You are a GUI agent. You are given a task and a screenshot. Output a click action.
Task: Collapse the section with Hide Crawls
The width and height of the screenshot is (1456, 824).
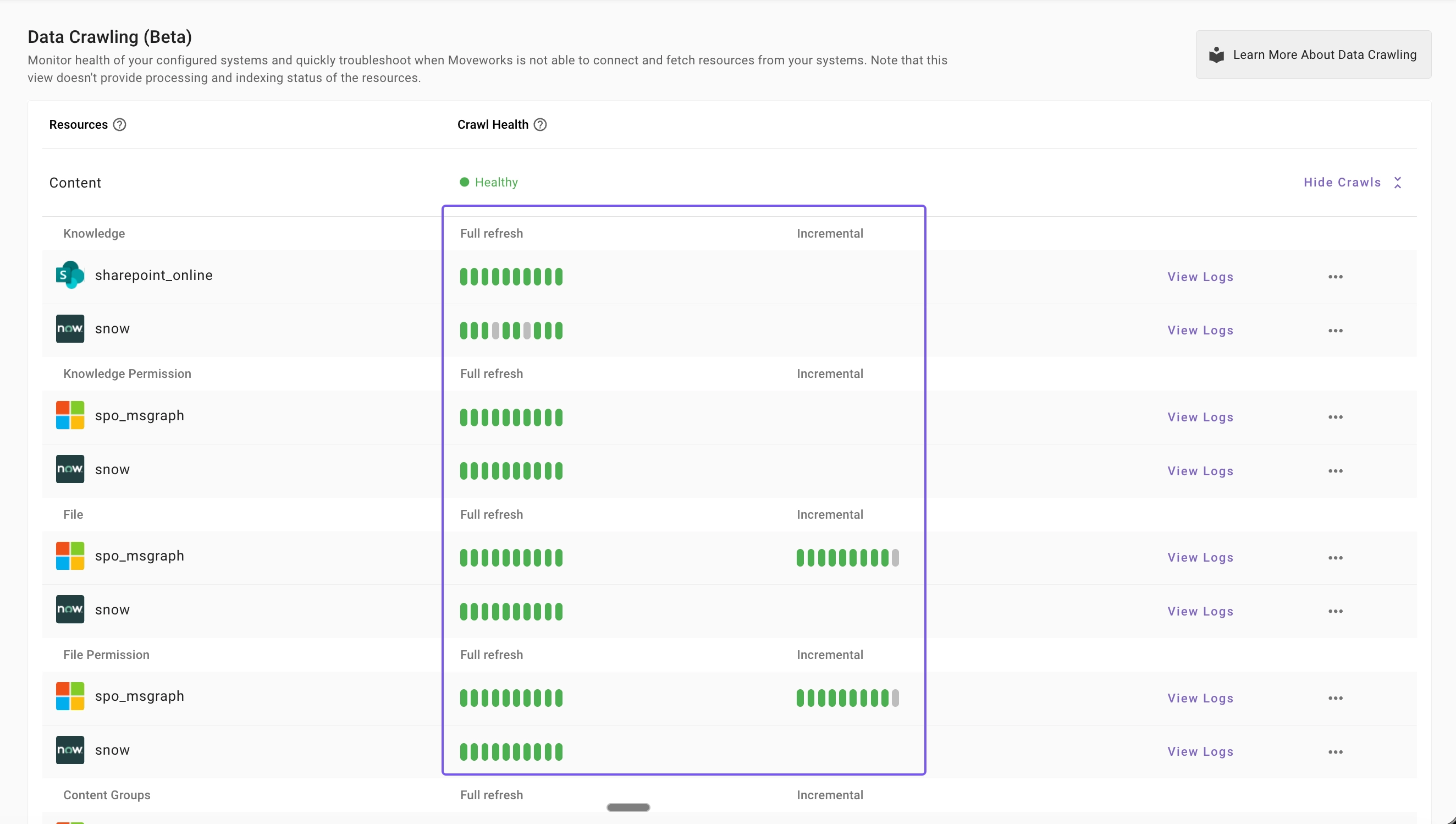tap(1342, 182)
